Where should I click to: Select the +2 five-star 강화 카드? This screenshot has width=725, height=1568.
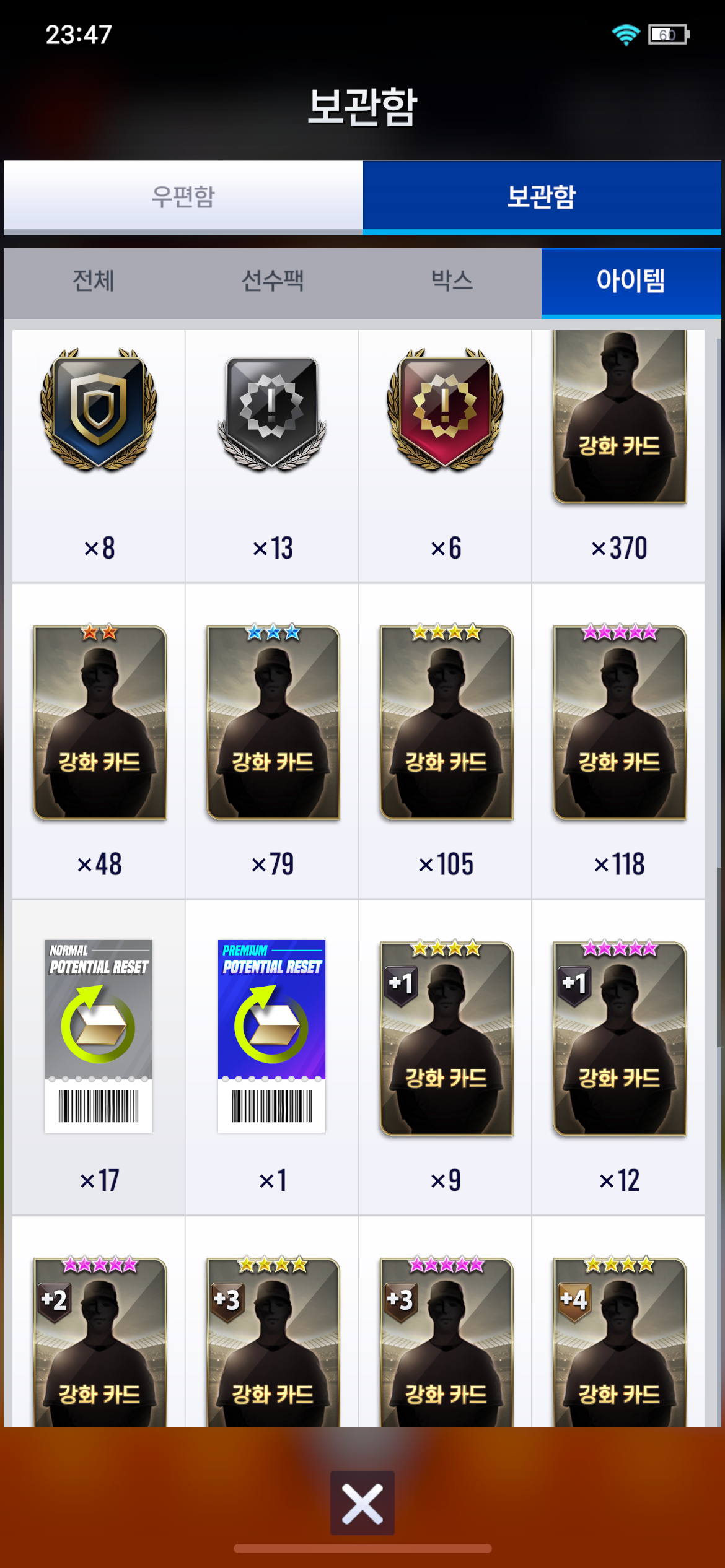click(99, 1322)
